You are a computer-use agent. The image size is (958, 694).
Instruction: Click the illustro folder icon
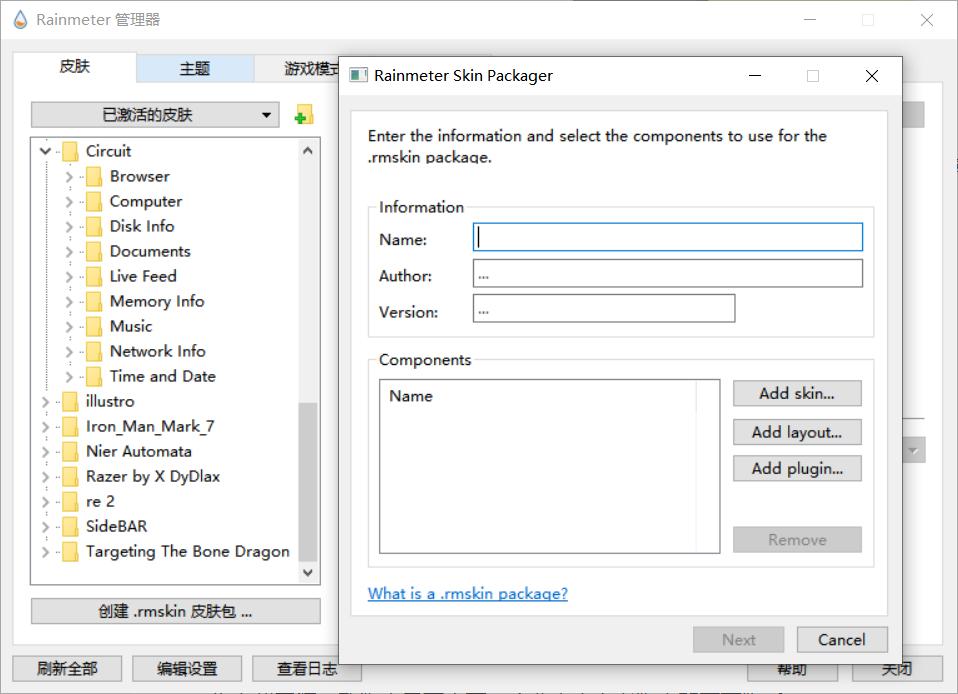pos(69,402)
